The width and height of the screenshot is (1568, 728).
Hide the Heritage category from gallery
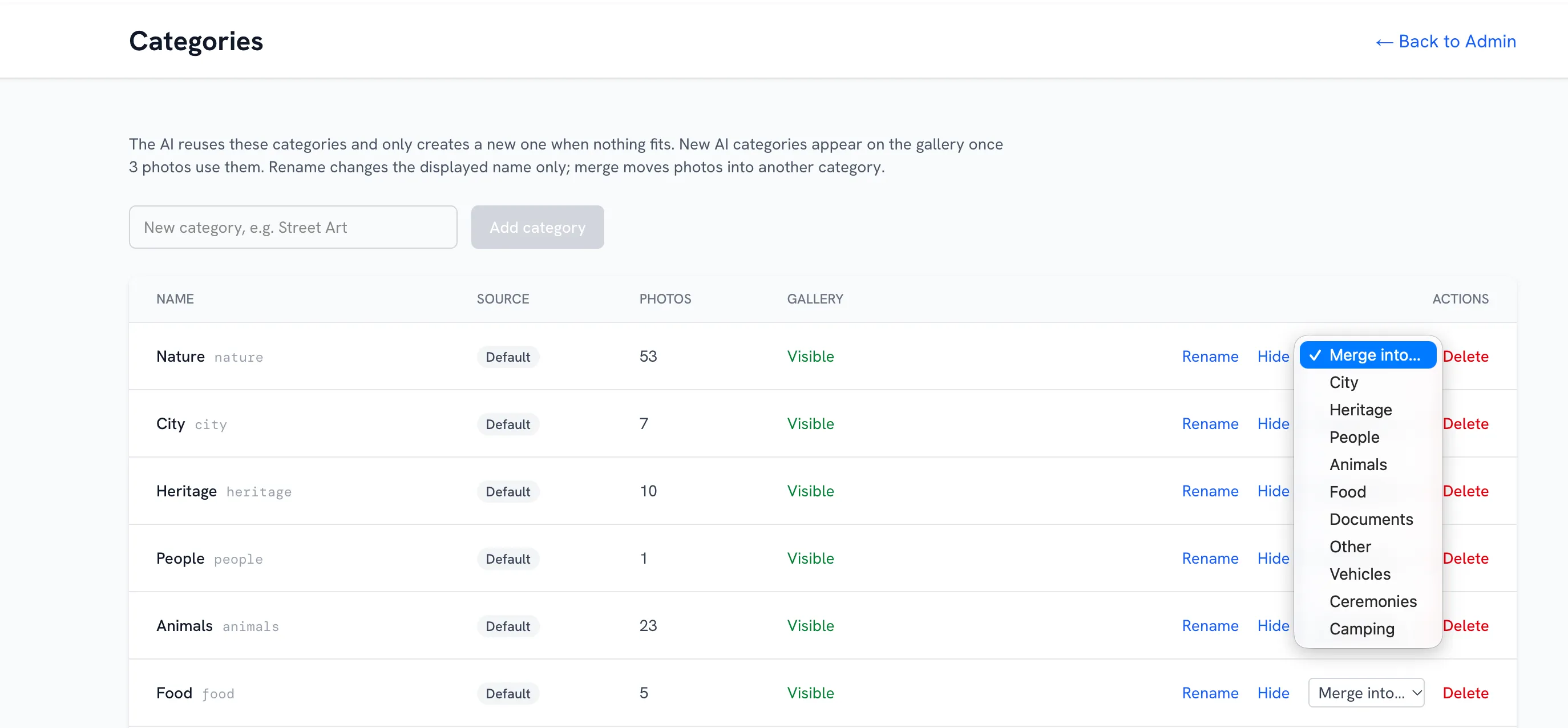click(x=1274, y=491)
